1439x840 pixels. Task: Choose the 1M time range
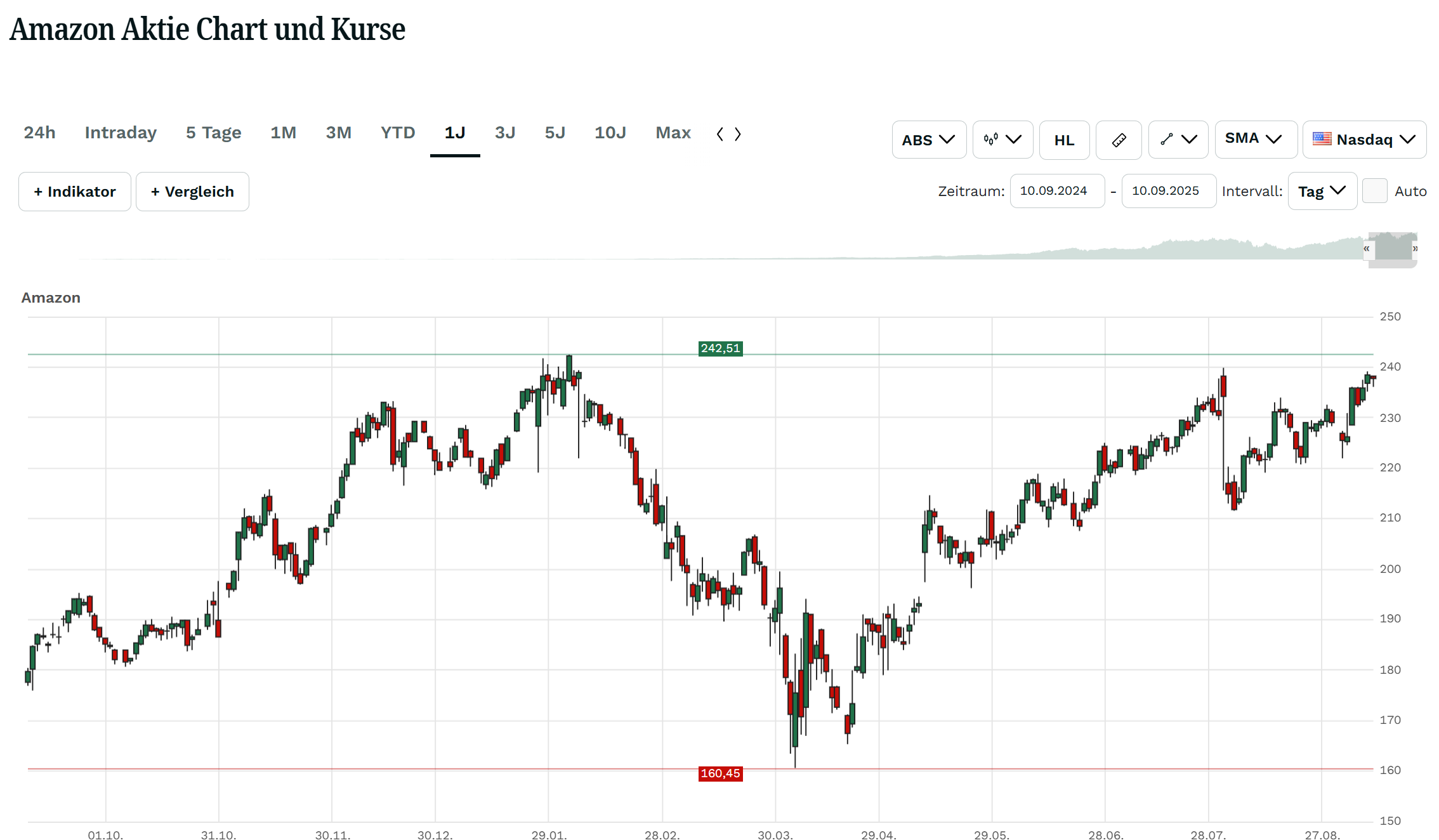(x=283, y=133)
